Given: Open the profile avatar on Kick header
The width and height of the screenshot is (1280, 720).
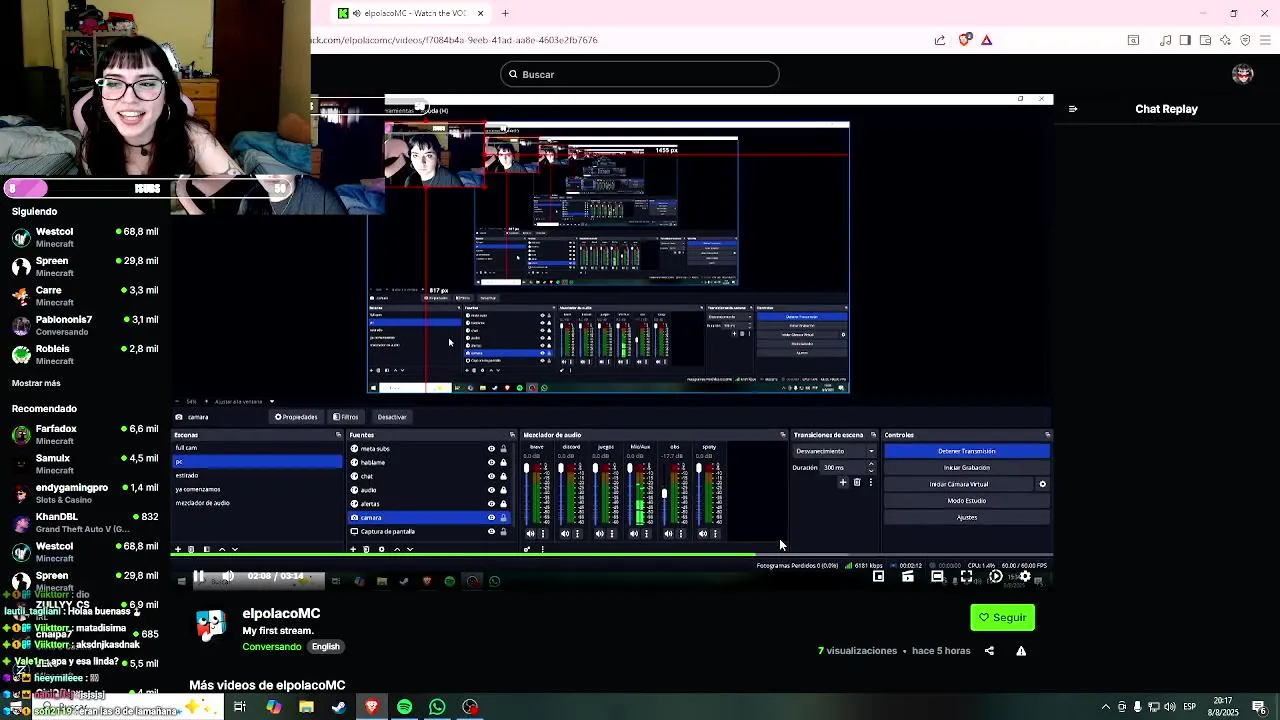Looking at the screenshot, I should (x=1243, y=74).
